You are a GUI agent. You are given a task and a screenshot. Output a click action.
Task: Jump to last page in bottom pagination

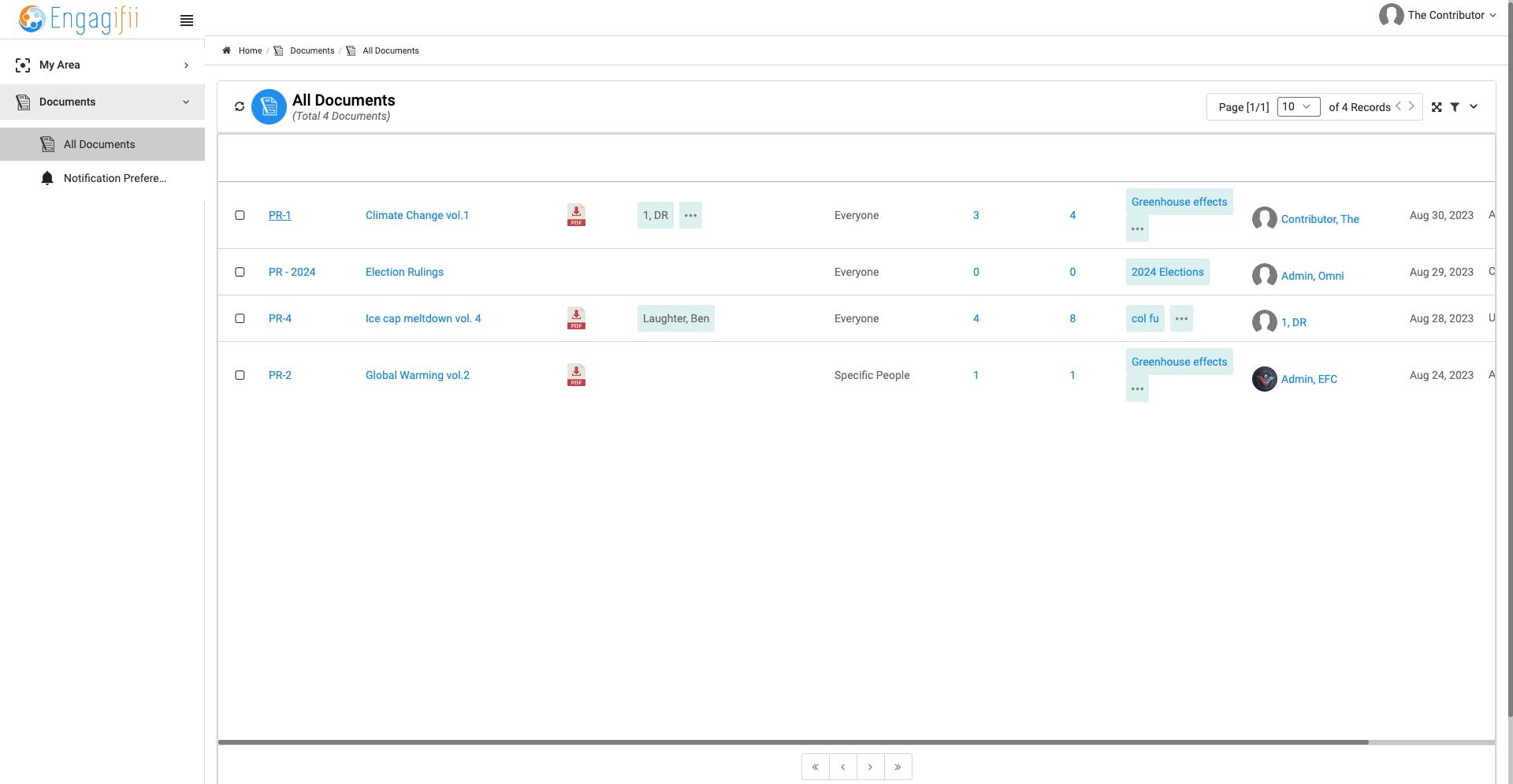(898, 767)
